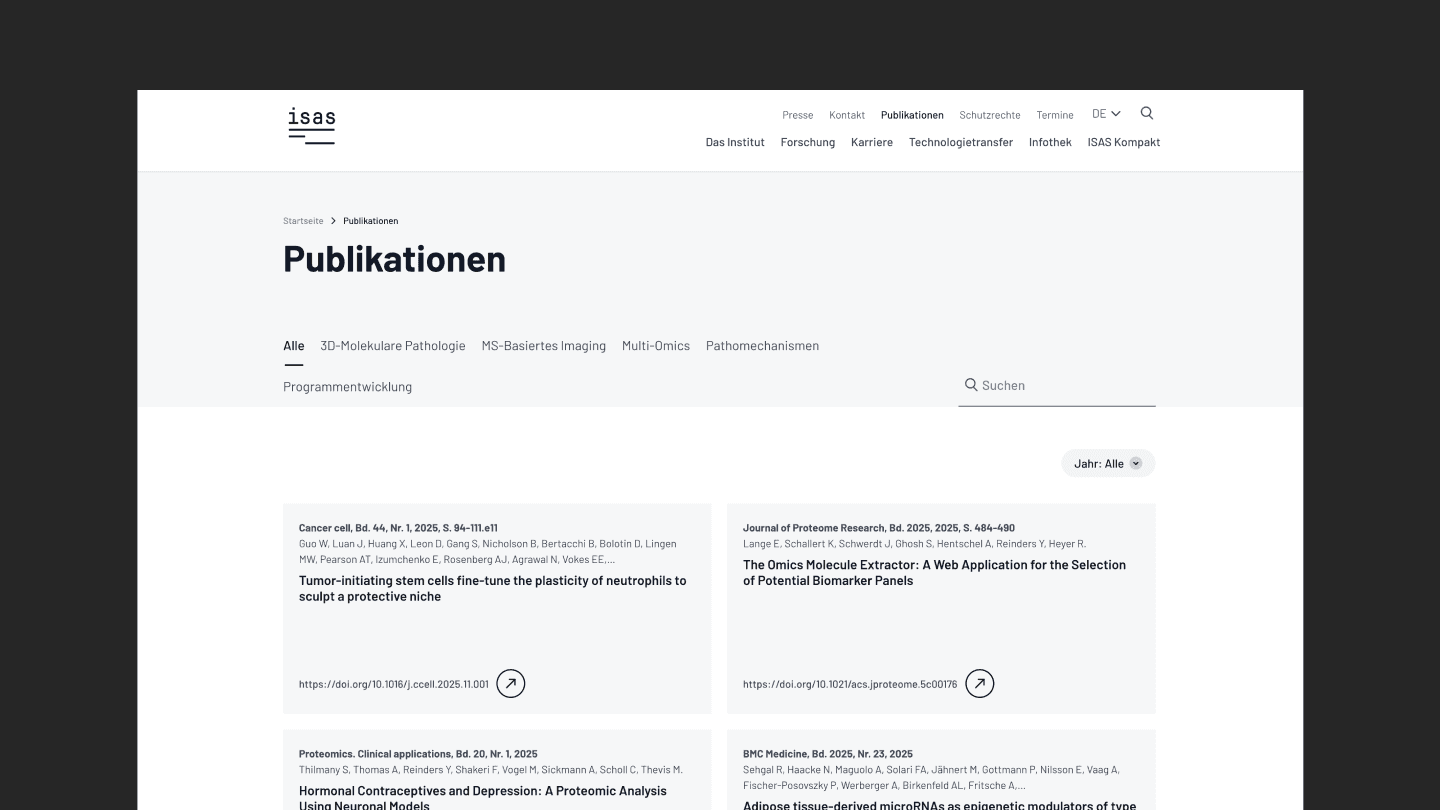
Task: Open Hormonal Contraceptives and Depression publication title
Action: click(483, 797)
